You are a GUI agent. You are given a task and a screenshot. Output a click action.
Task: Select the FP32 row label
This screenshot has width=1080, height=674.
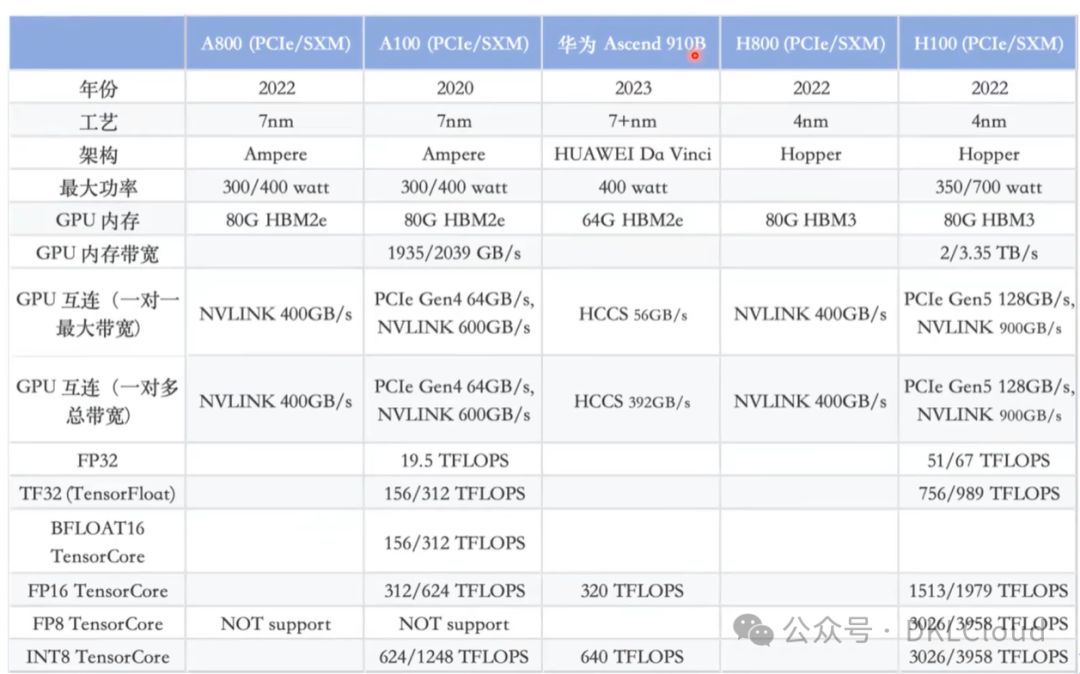coord(98,460)
